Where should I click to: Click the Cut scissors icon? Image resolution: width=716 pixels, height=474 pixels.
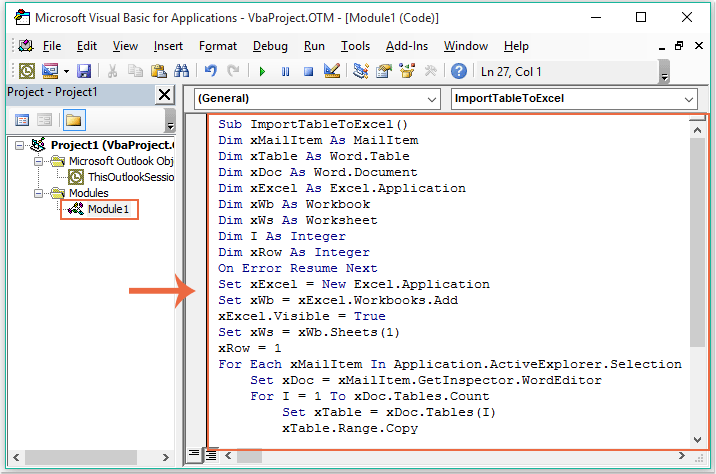point(112,71)
